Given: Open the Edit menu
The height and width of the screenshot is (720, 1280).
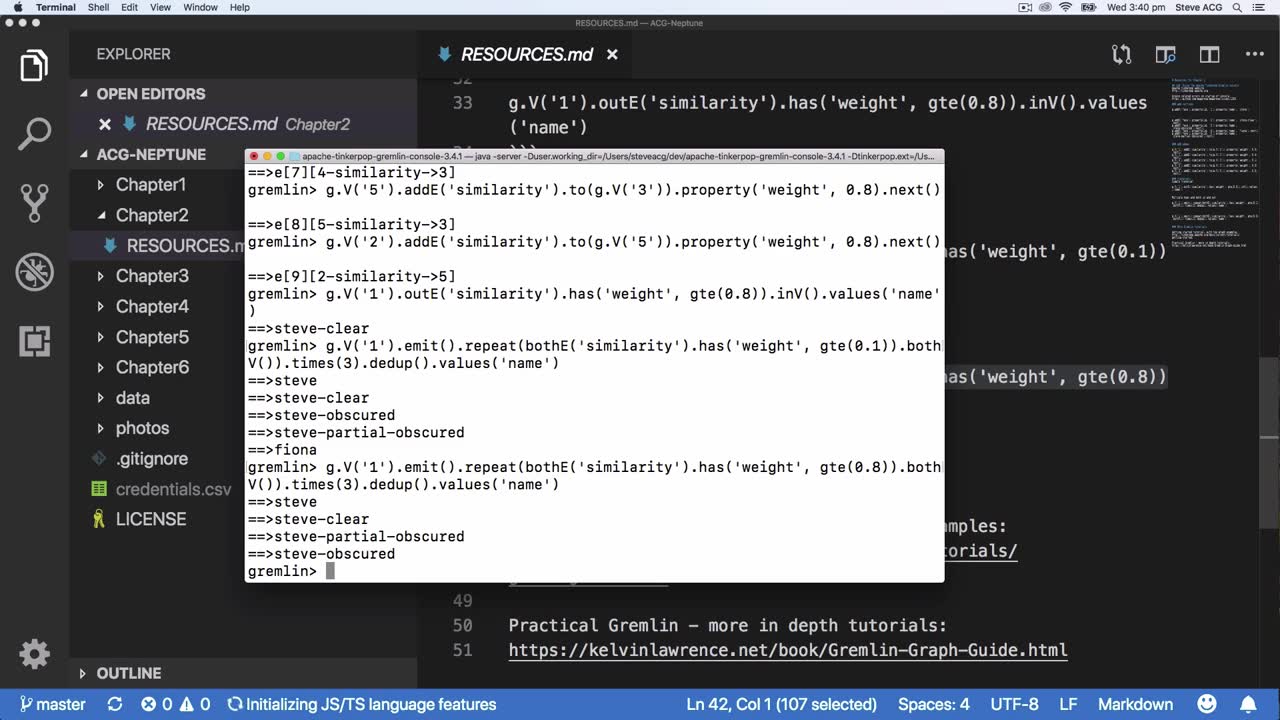Looking at the screenshot, I should tap(130, 7).
